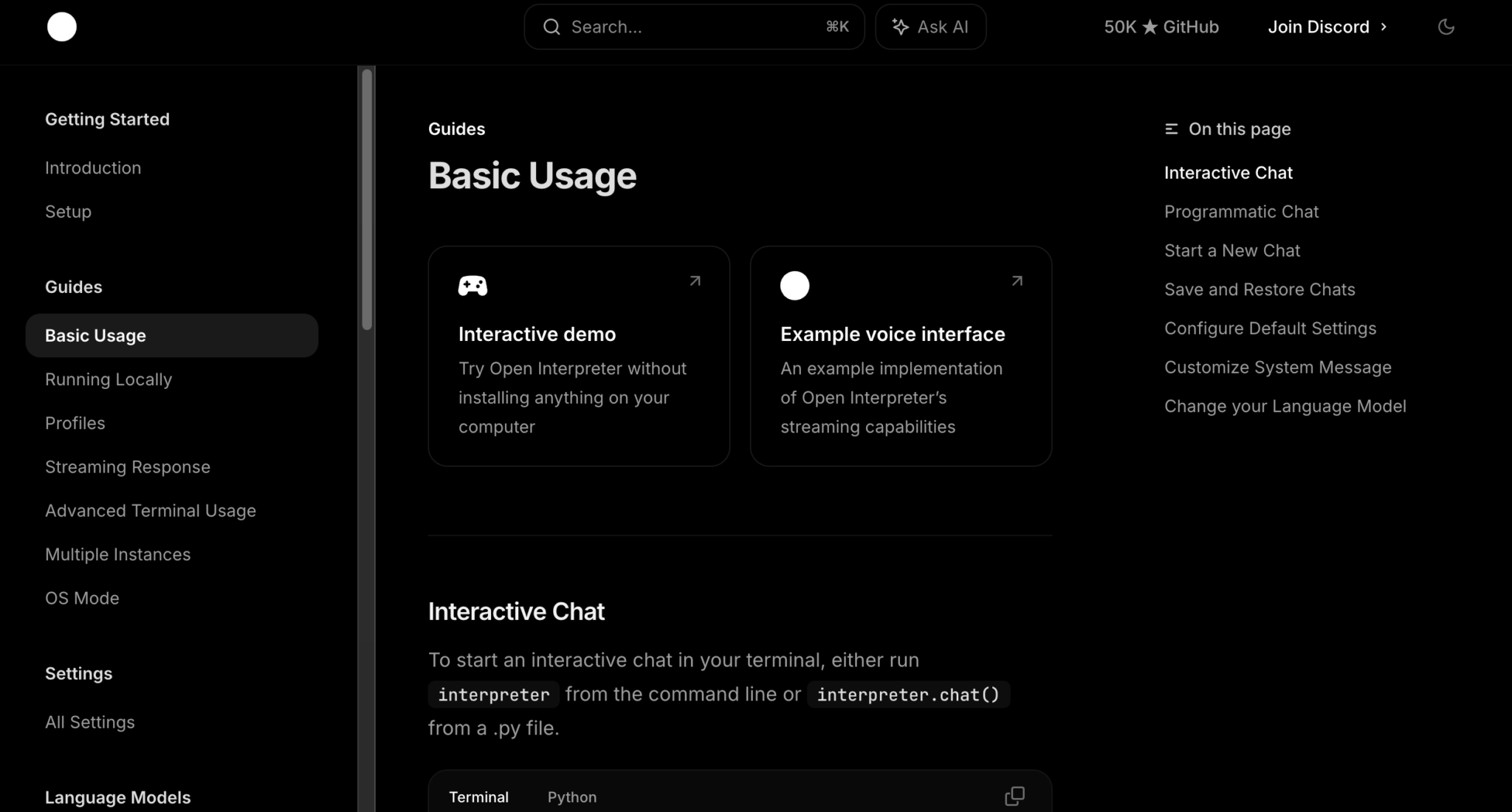Screen dimensions: 1512x812
Task: Click the On this page list icon
Action: 1171,129
